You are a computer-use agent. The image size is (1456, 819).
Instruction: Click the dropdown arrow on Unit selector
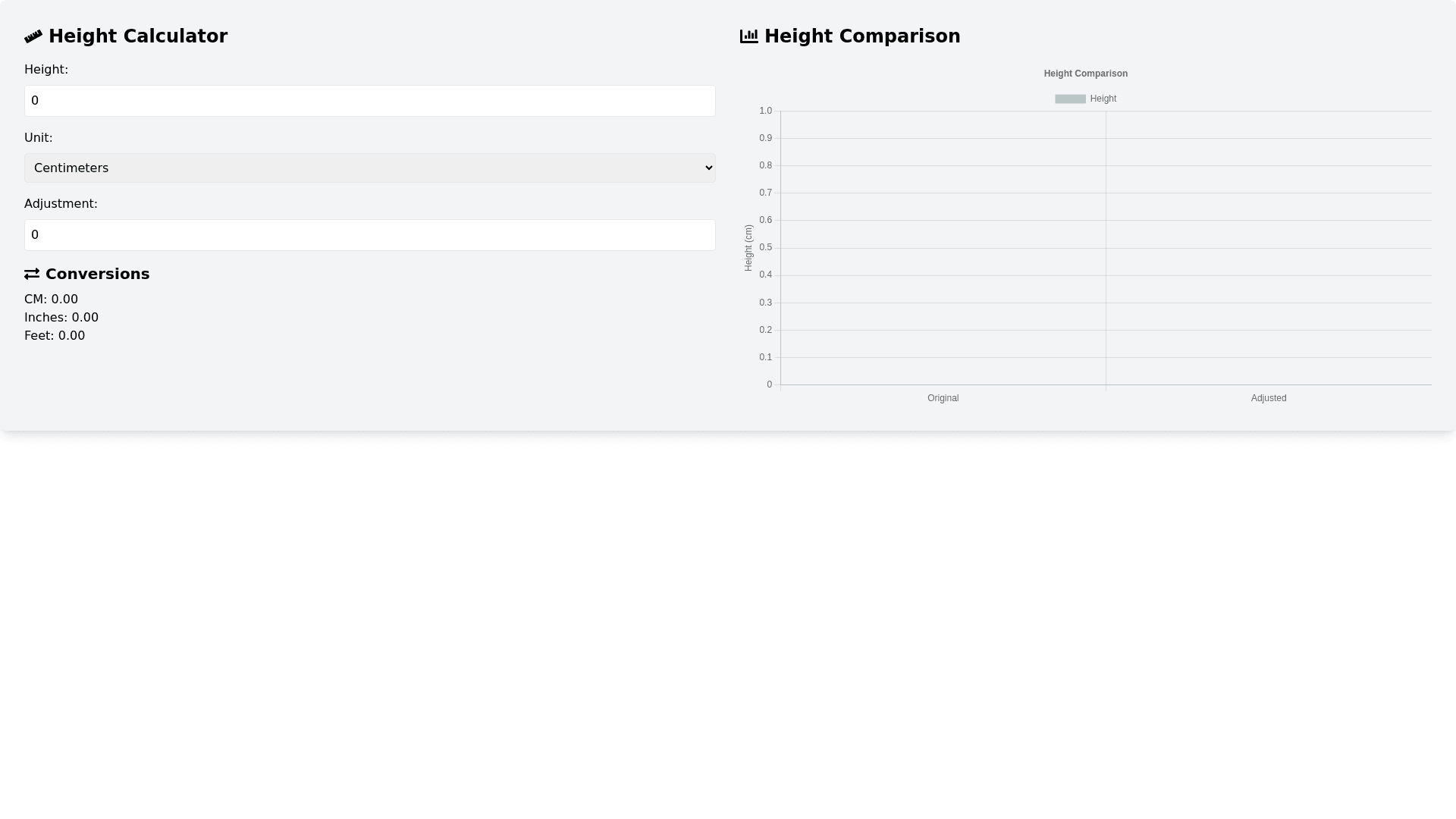pyautogui.click(x=708, y=168)
